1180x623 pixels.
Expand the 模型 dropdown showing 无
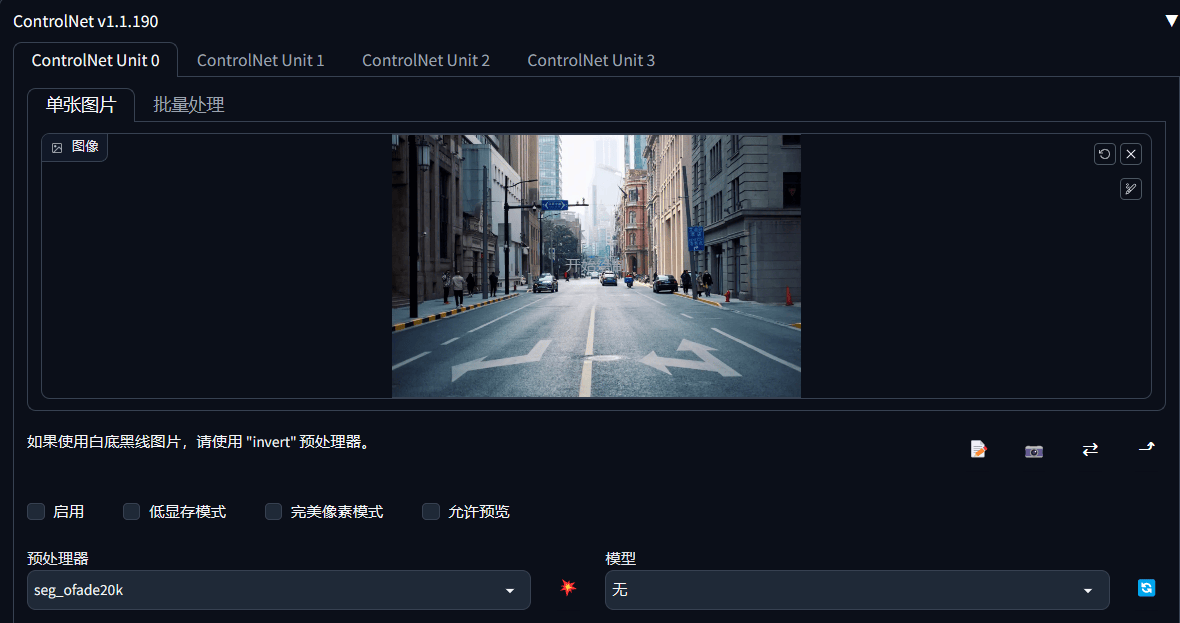[x=857, y=590]
